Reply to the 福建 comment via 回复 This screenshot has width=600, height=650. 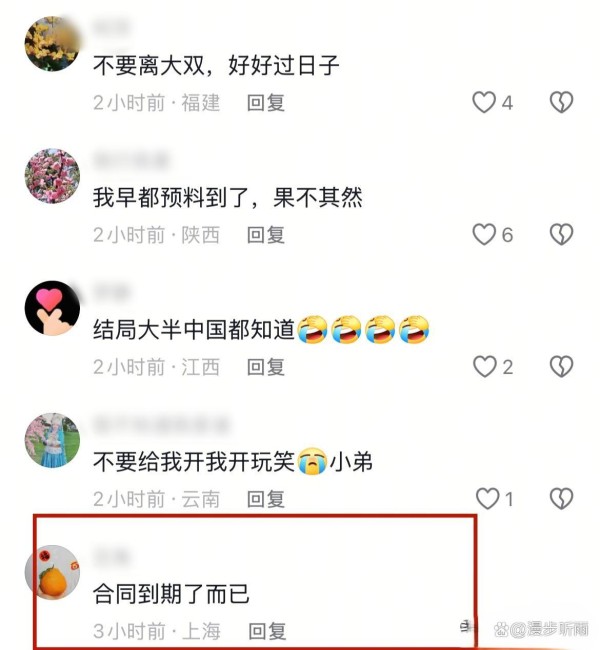(266, 103)
